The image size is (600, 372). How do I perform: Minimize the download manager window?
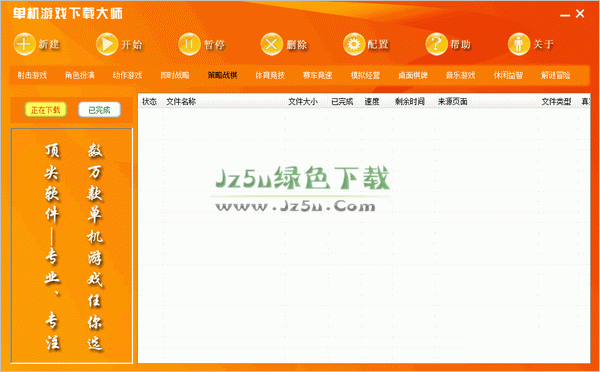[565, 15]
